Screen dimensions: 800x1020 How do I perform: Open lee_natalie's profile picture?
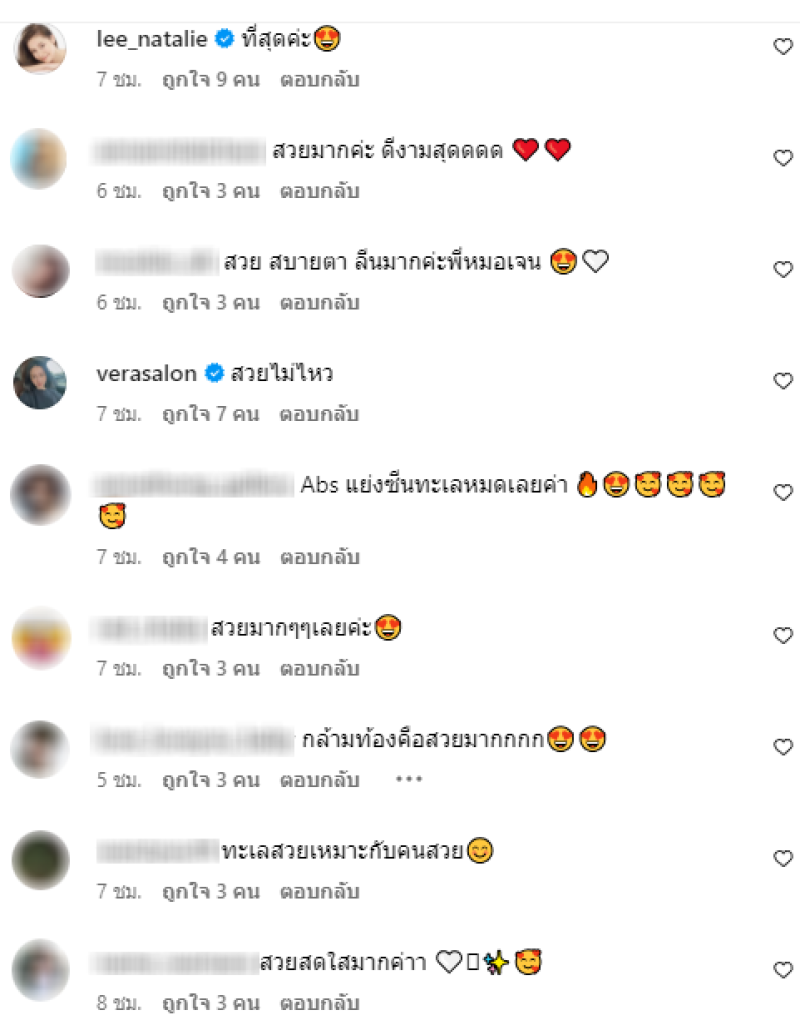point(40,47)
